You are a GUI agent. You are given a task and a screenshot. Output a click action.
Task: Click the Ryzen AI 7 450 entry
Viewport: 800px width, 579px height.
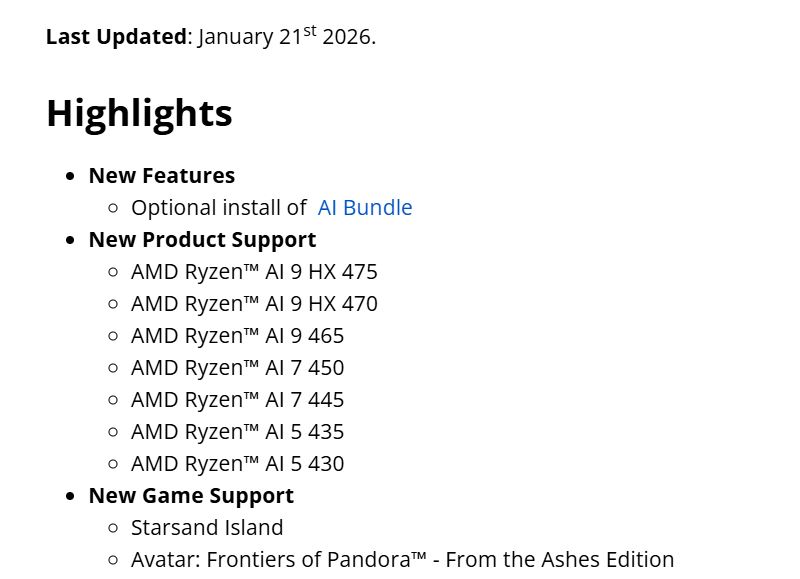(x=237, y=368)
